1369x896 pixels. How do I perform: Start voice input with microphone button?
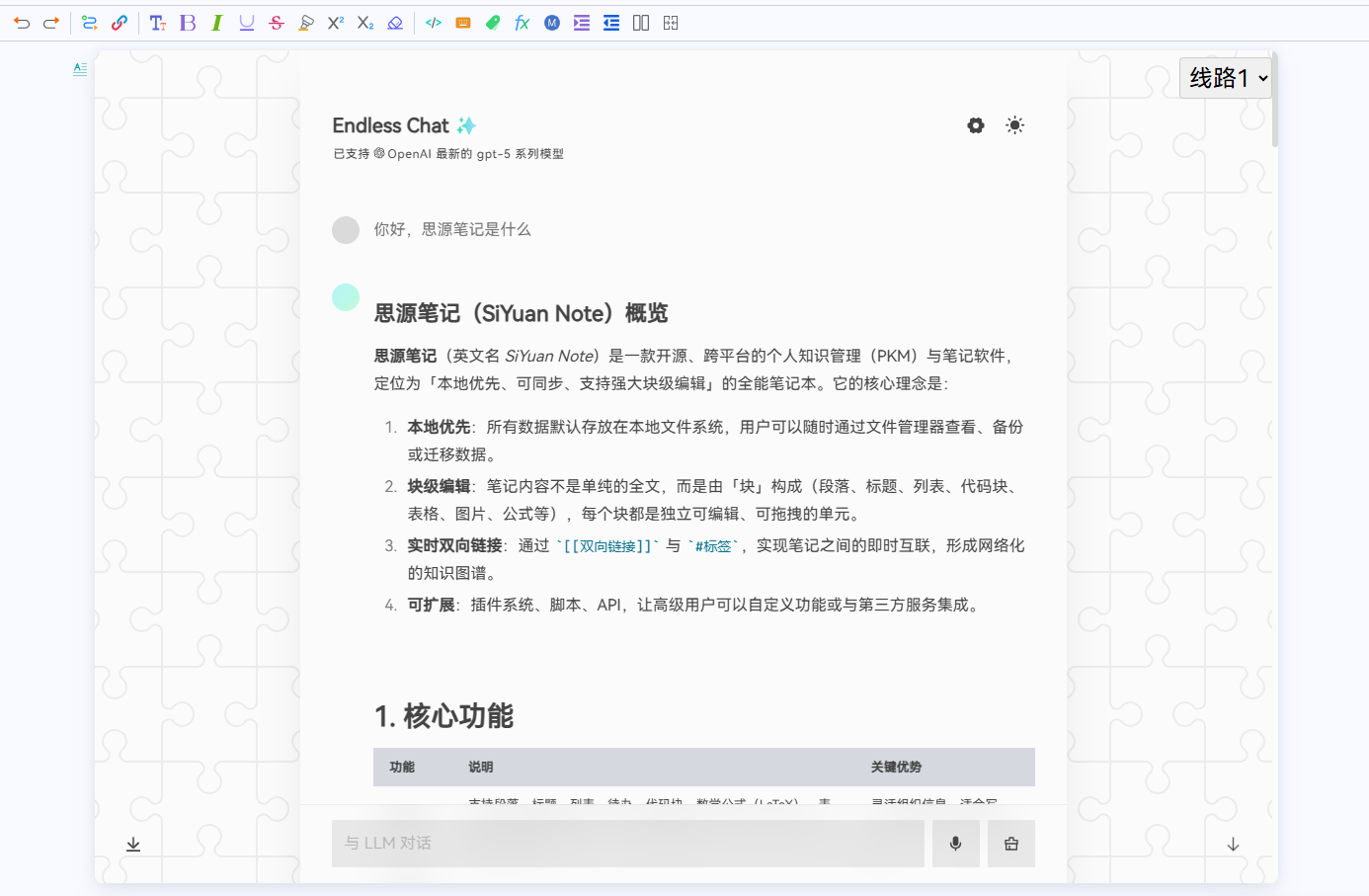coord(956,844)
